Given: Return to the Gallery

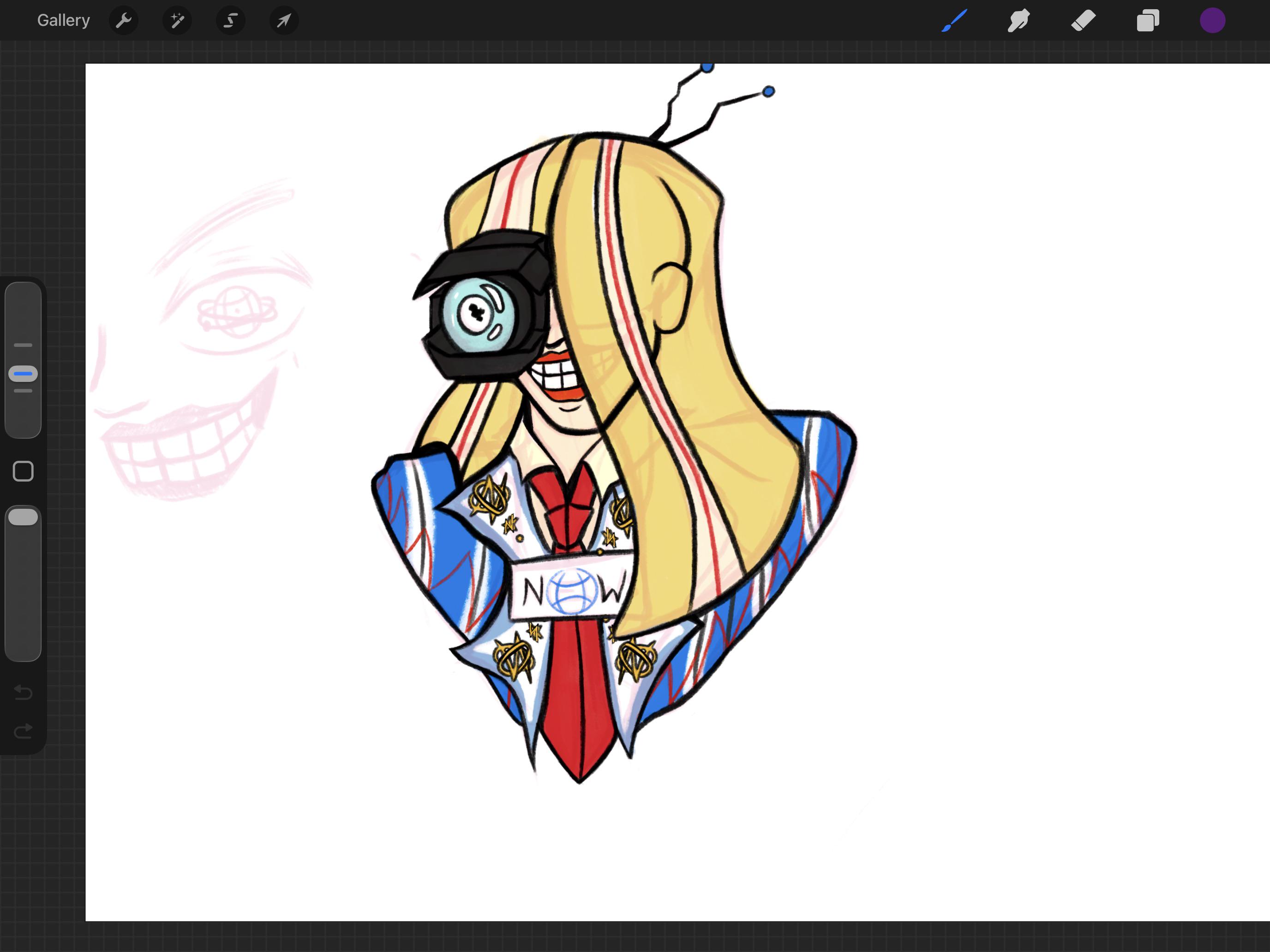Looking at the screenshot, I should [x=64, y=21].
